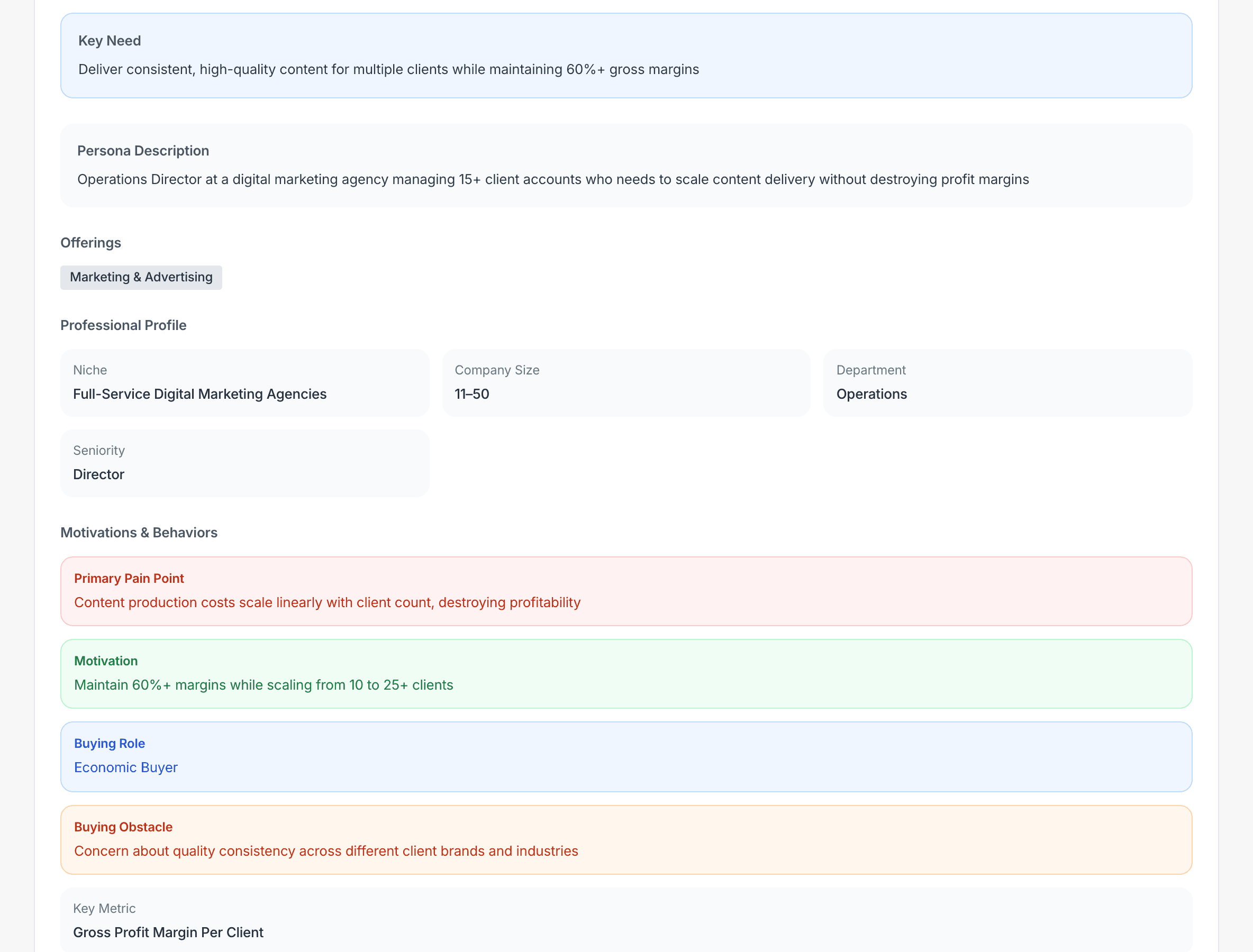
Task: Click the Professional Profile section heading
Action: 123,325
